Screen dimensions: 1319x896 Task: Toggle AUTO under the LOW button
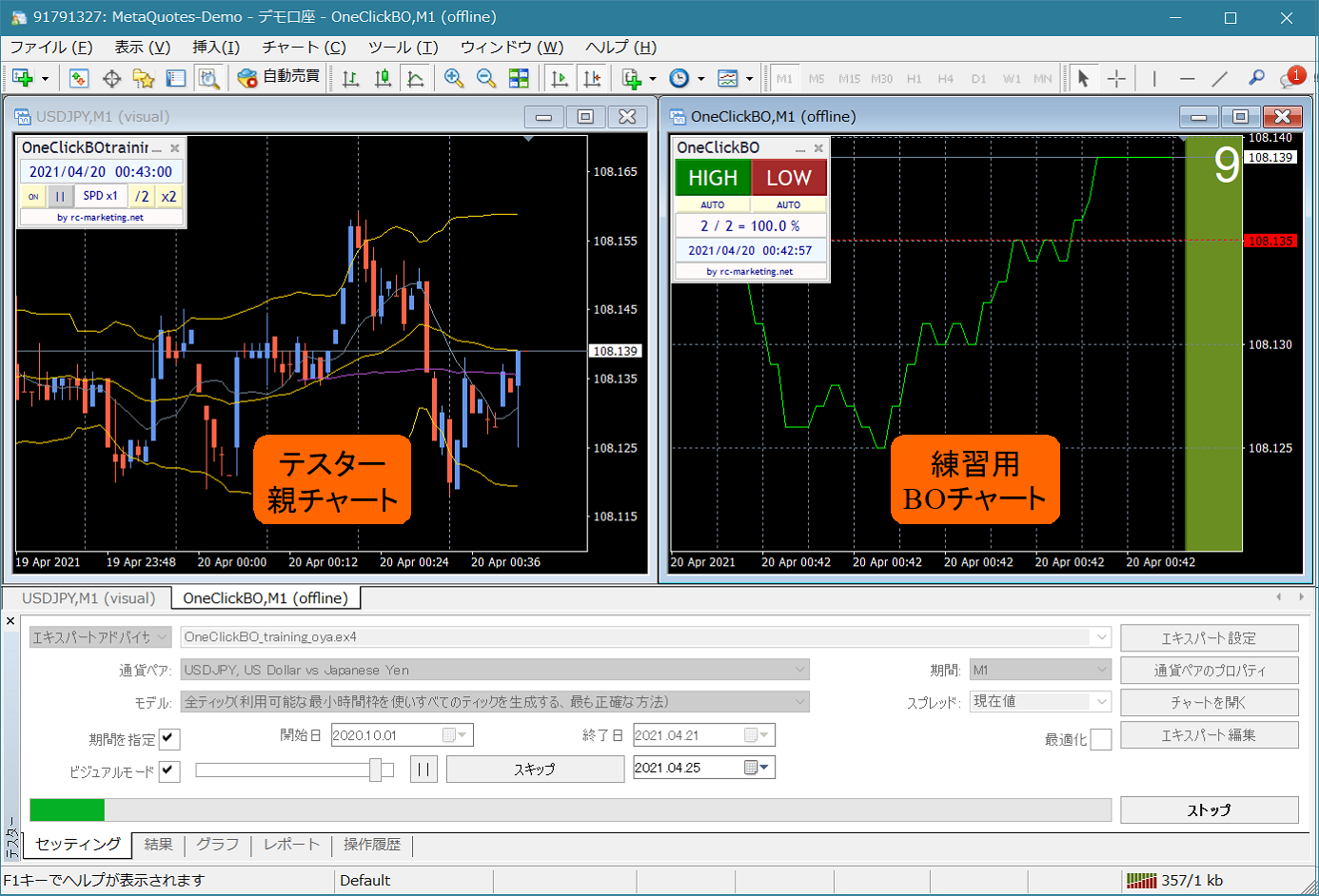coord(789,205)
